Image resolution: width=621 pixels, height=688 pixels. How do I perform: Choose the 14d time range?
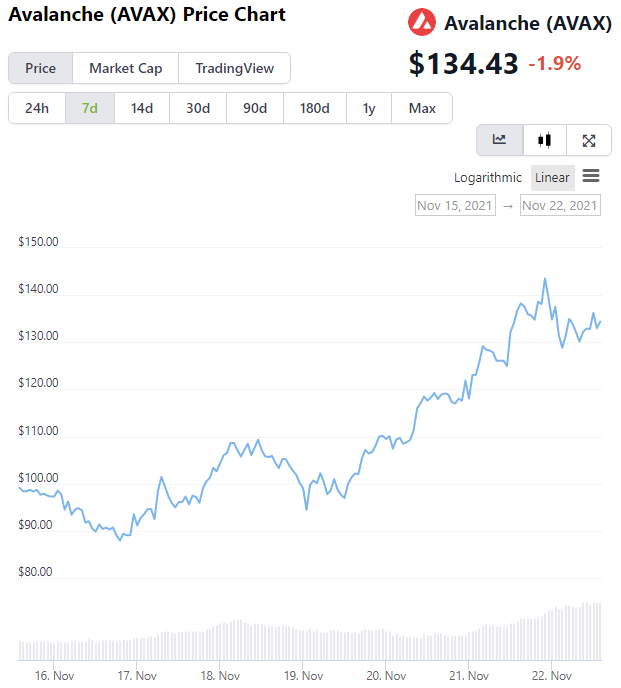[142, 108]
